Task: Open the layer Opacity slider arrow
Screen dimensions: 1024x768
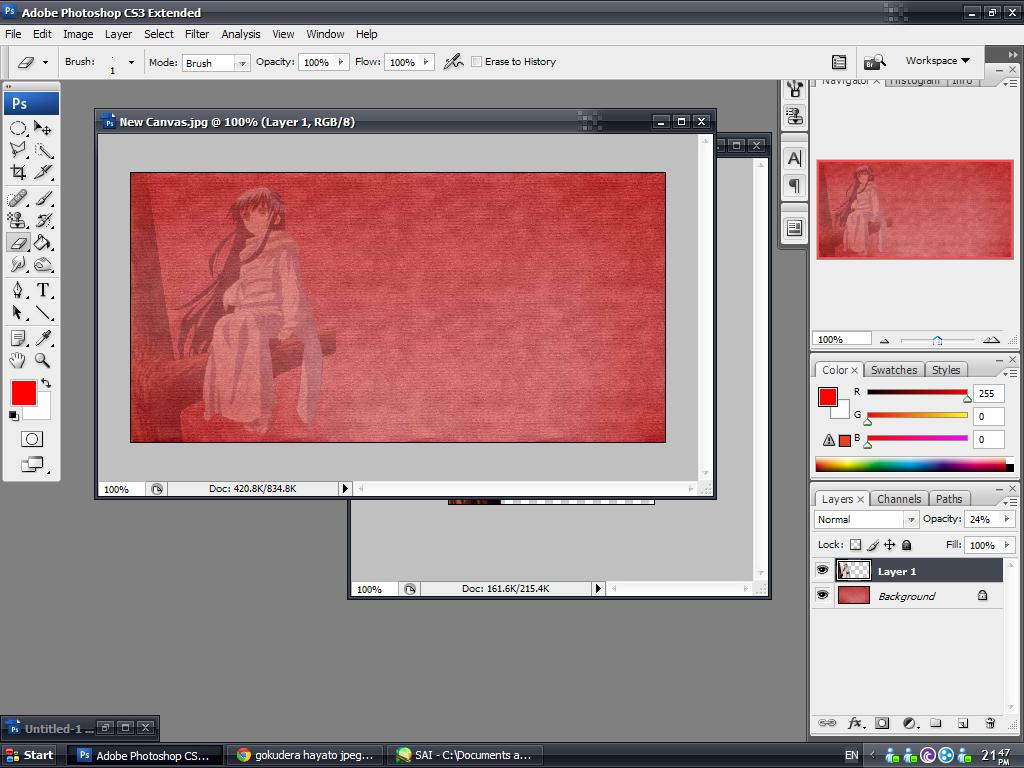Action: click(x=1006, y=519)
